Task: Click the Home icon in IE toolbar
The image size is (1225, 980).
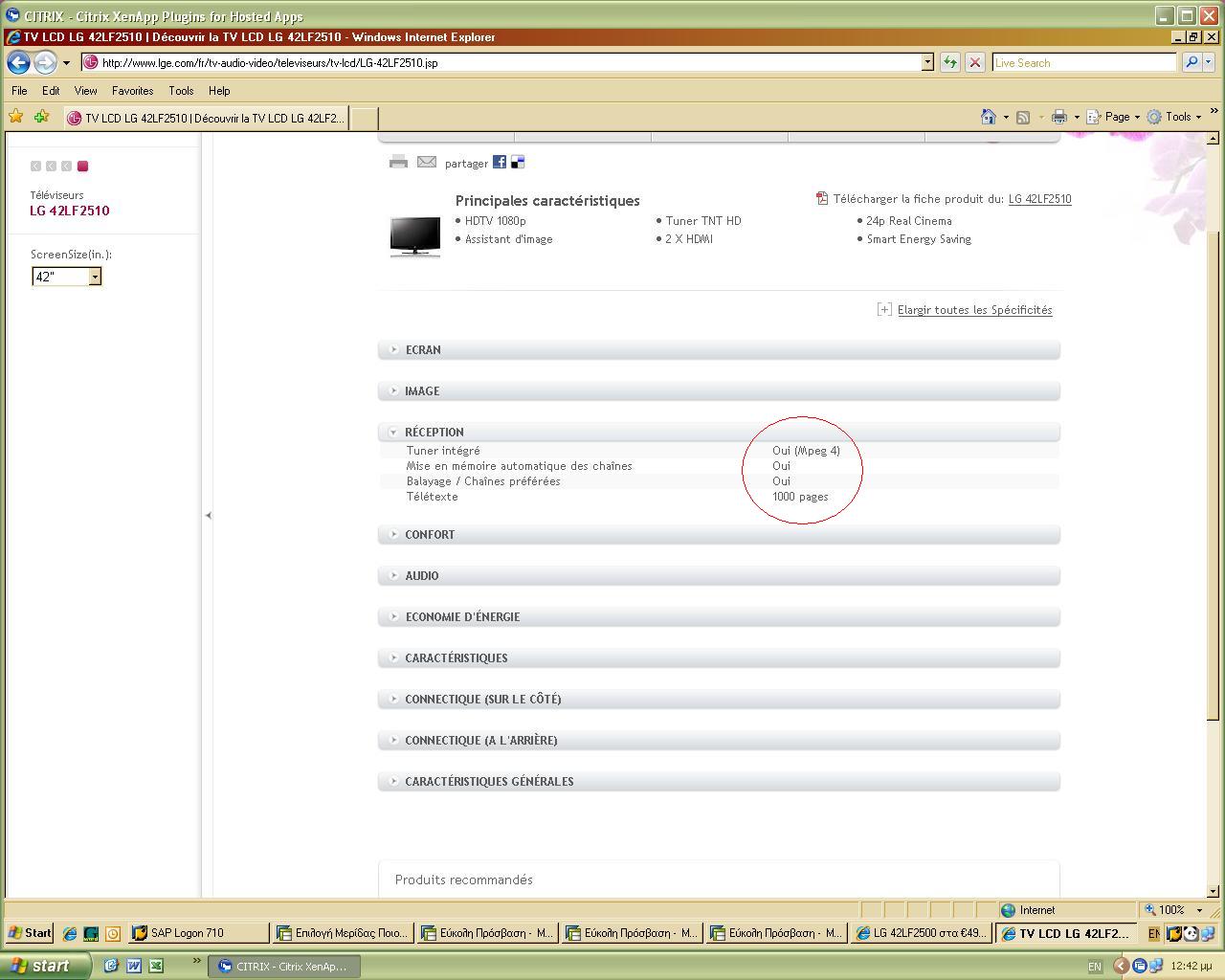Action: (x=989, y=117)
